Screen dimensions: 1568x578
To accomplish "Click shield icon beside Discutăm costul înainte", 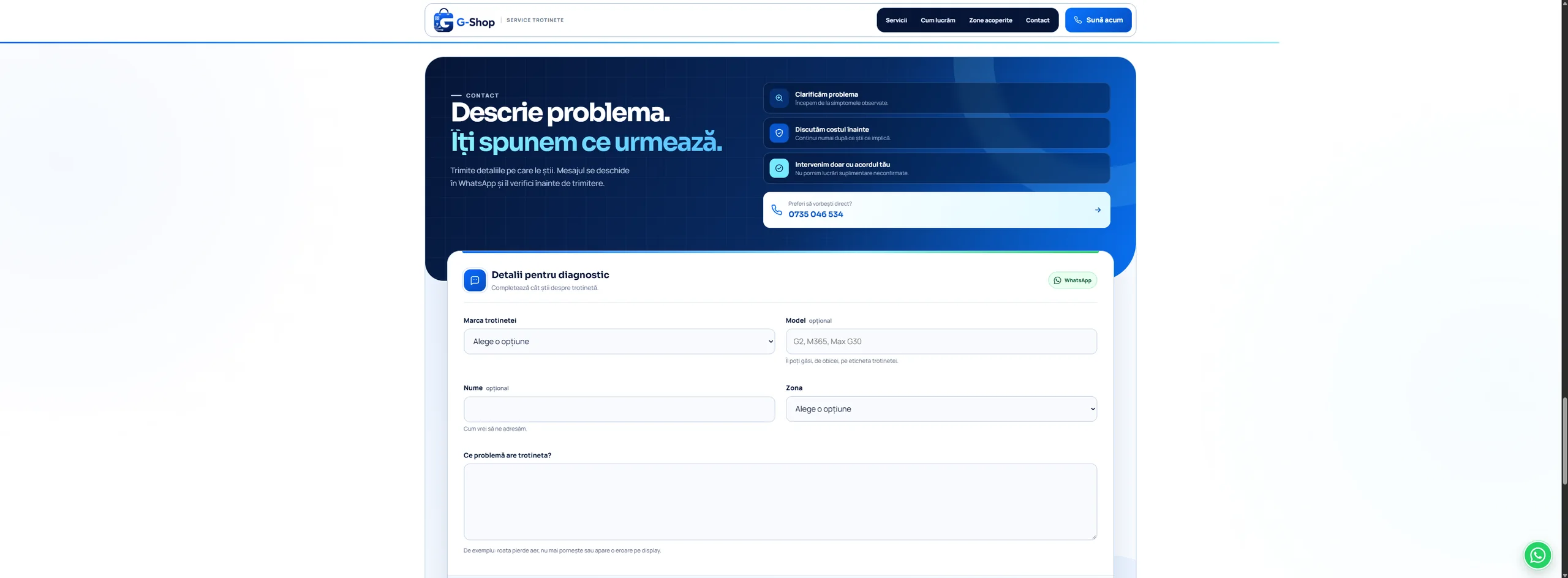I will click(x=779, y=133).
